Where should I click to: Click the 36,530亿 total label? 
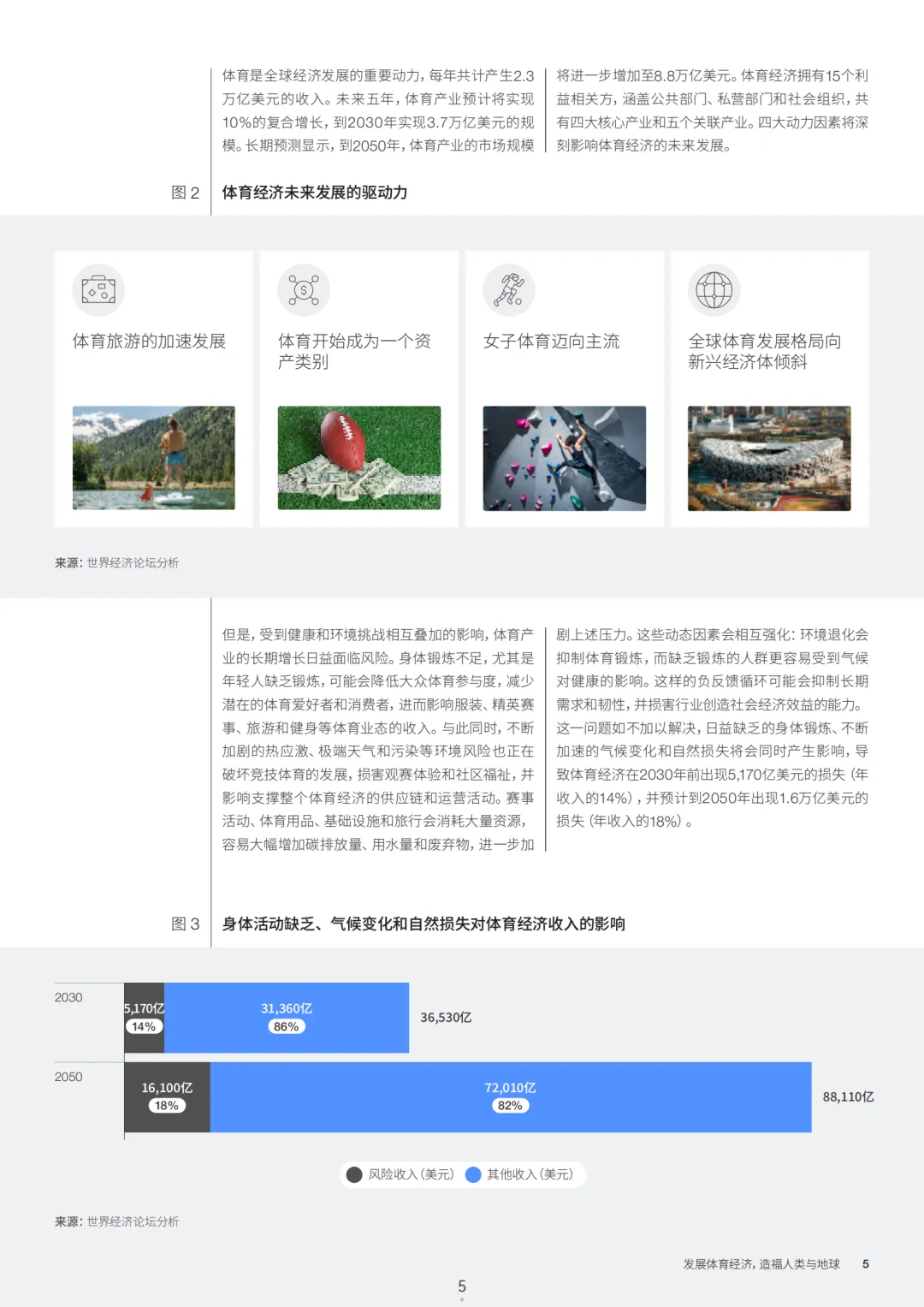[446, 1018]
